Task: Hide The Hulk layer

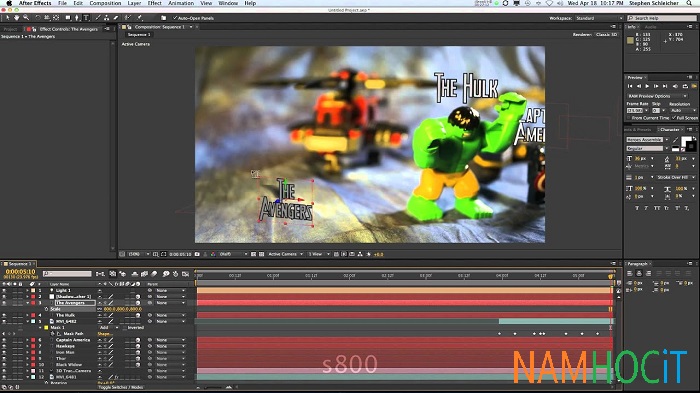Action: point(4,315)
